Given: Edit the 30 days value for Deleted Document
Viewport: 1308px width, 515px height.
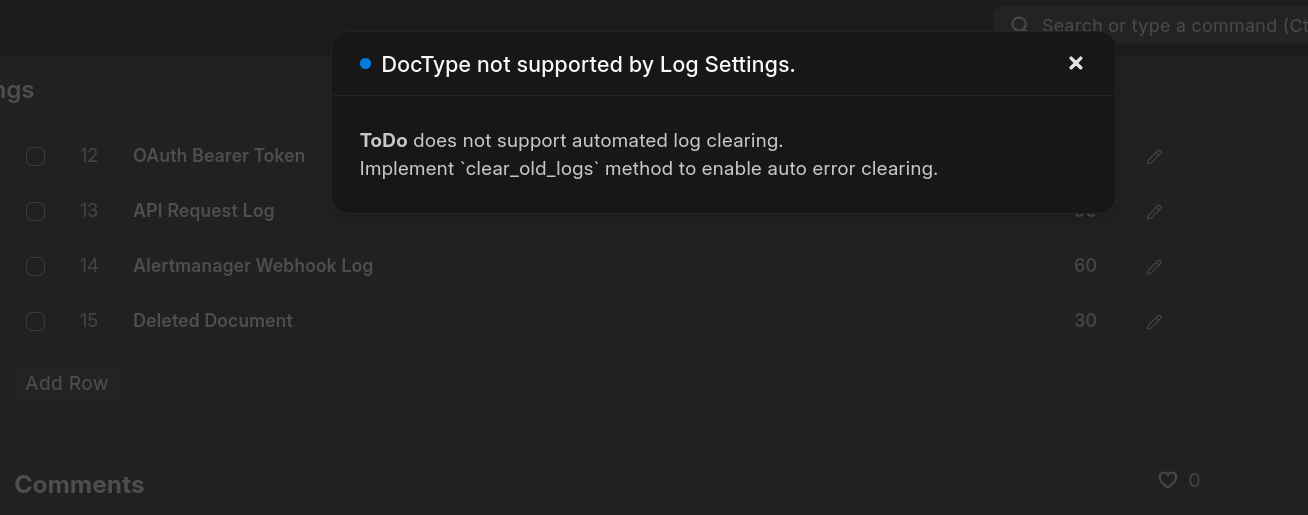Looking at the screenshot, I should 1084,321.
